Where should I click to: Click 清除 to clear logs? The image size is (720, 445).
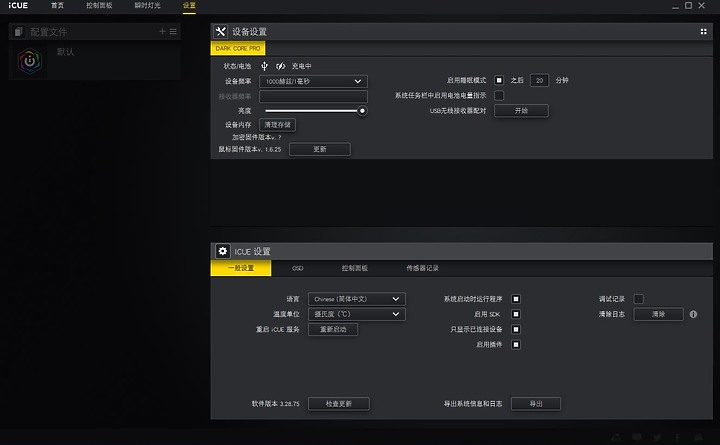[658, 314]
